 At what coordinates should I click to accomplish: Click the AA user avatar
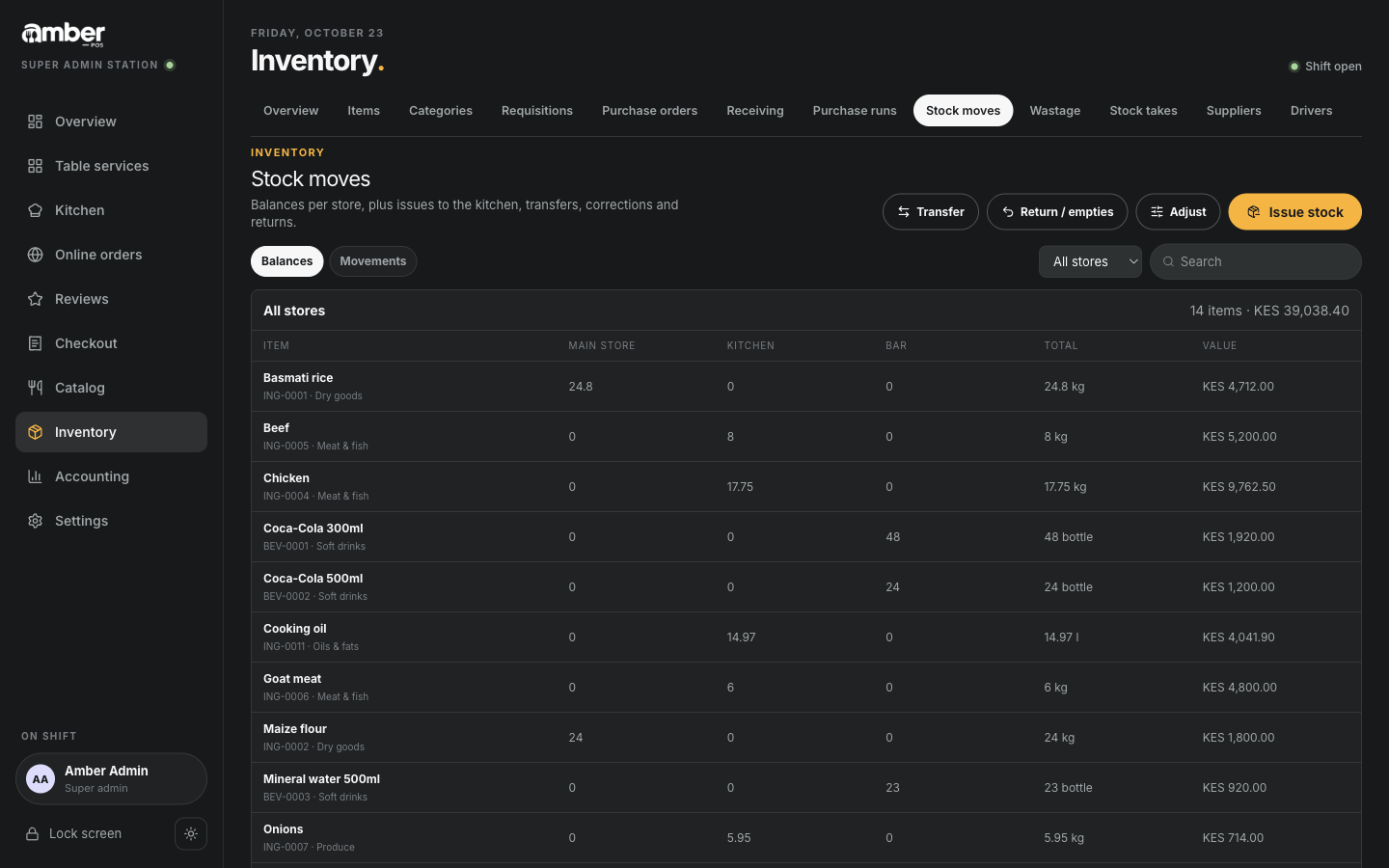[x=41, y=779]
